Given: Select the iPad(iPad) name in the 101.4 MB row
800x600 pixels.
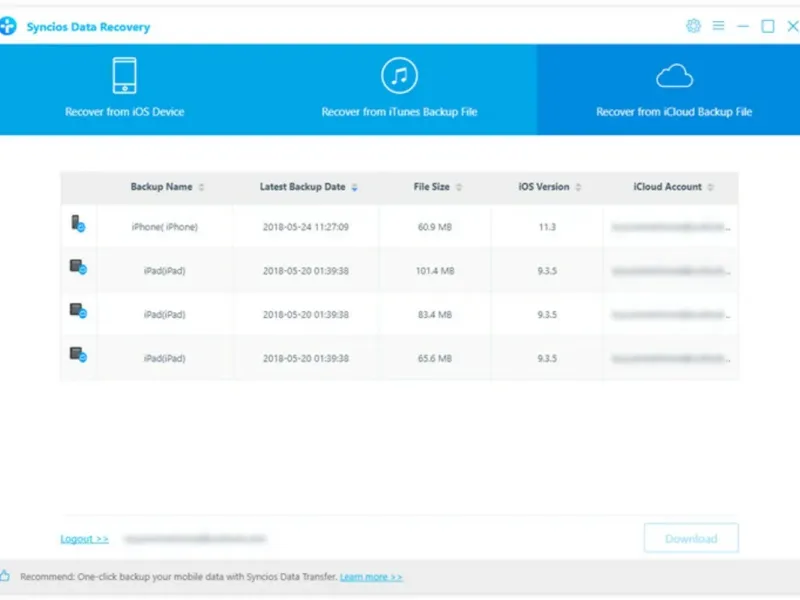Looking at the screenshot, I should coord(164,271).
